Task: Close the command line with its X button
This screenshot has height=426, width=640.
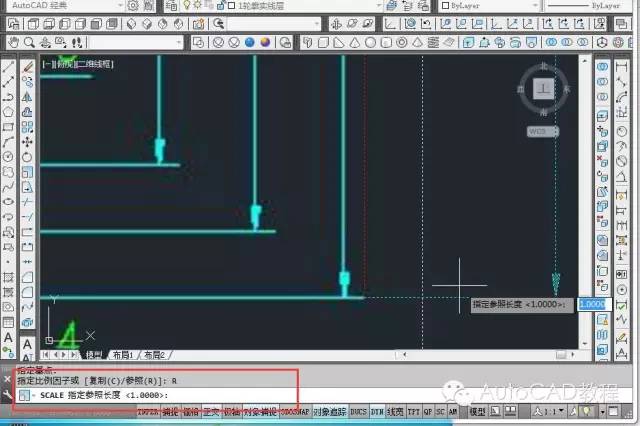Action: 7,379
